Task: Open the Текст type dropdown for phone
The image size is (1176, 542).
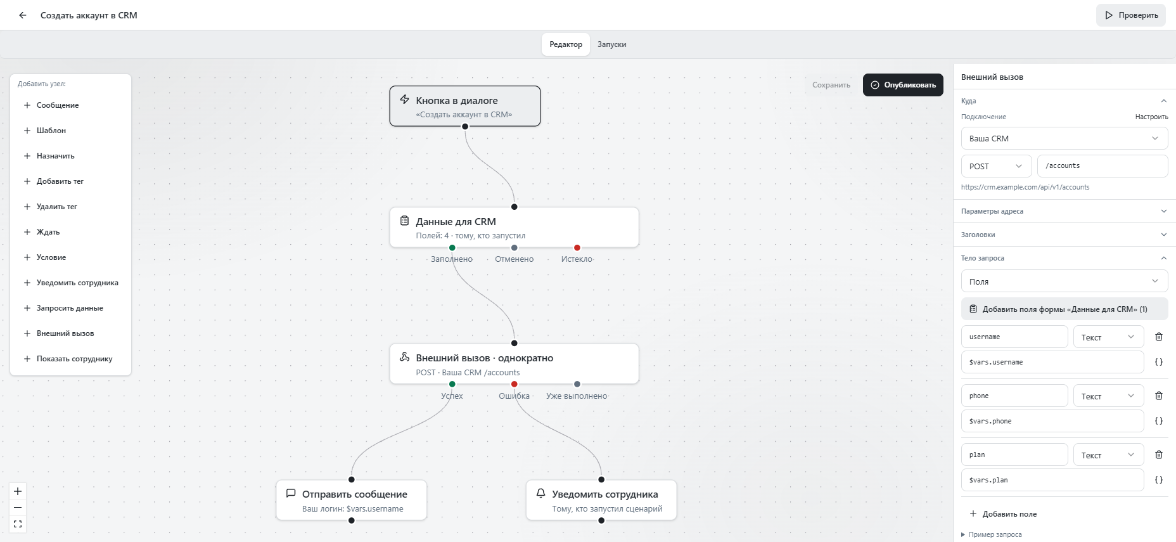Action: [x=1108, y=396]
